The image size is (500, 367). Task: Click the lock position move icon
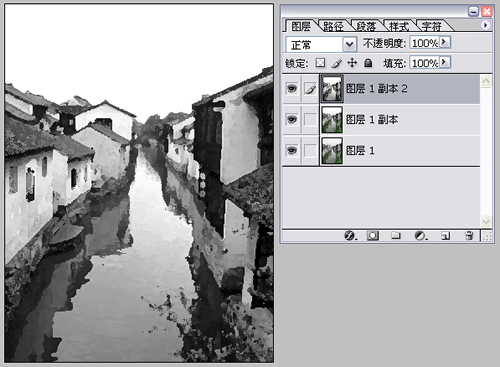pyautogui.click(x=352, y=63)
